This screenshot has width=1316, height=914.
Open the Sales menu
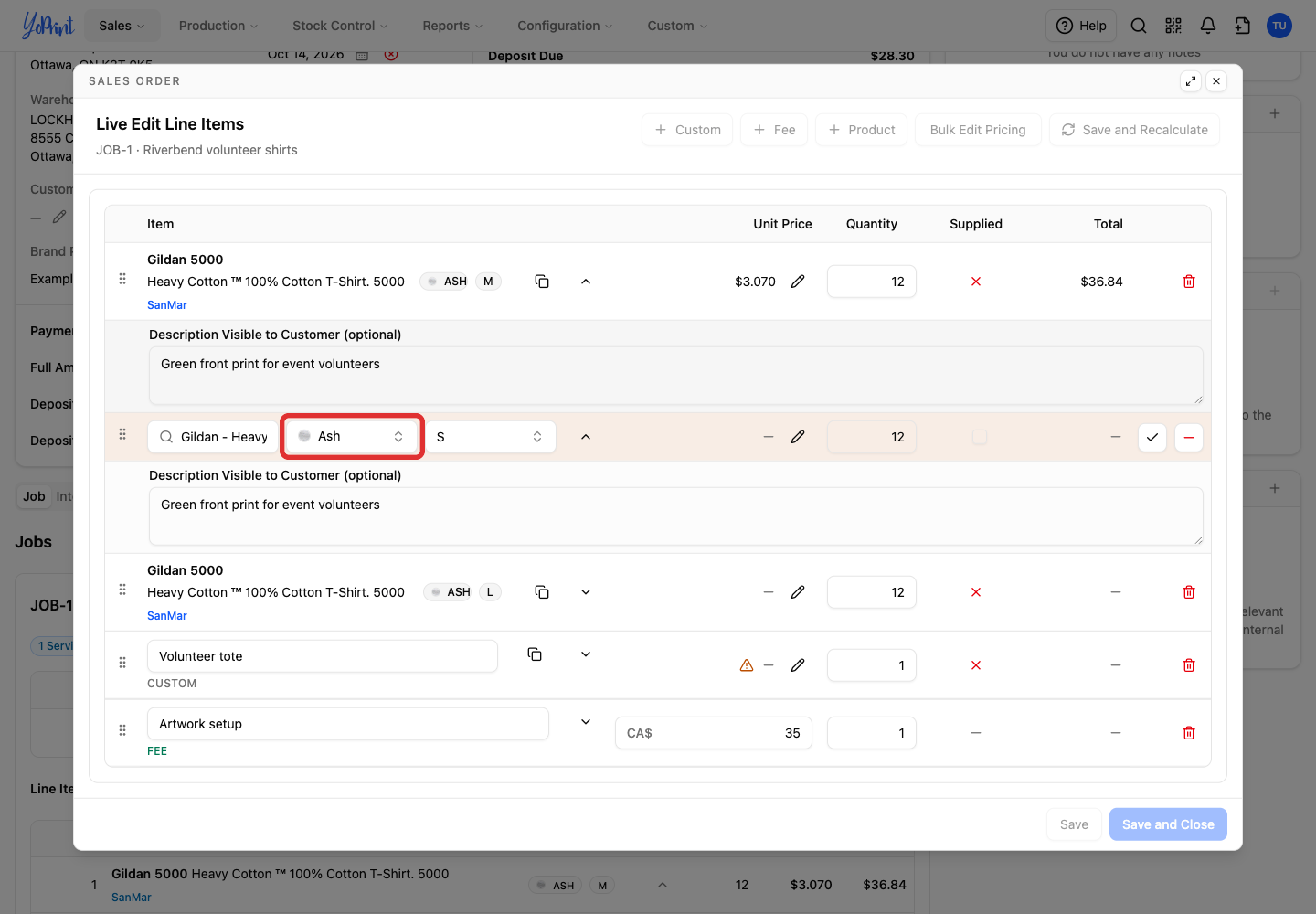coord(122,26)
